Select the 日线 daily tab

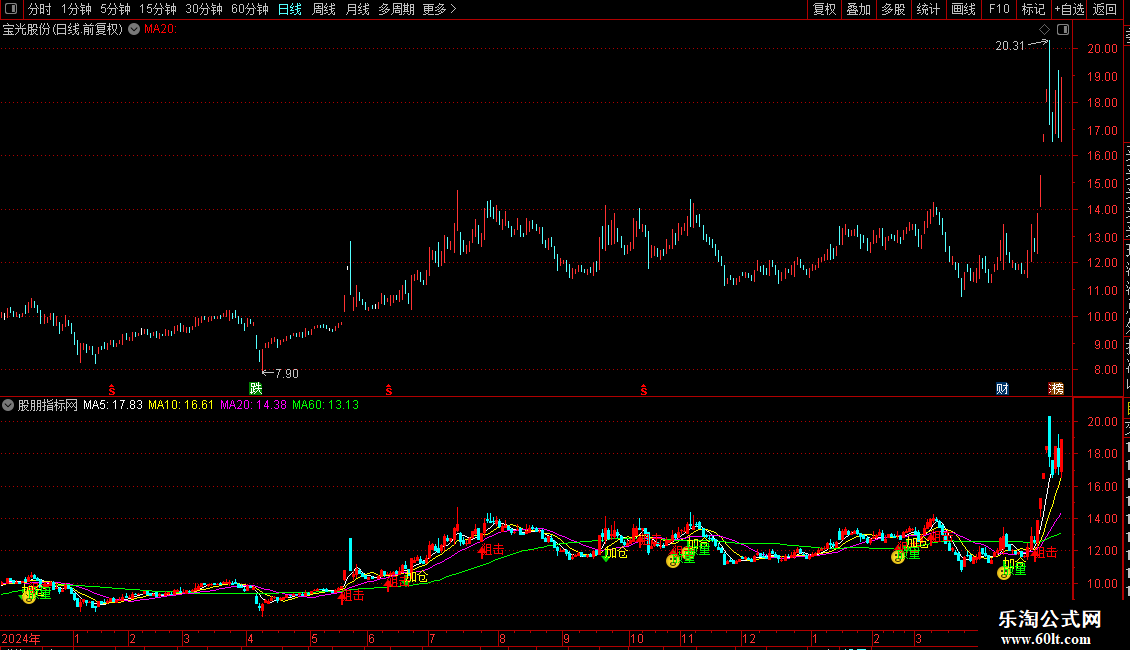290,9
